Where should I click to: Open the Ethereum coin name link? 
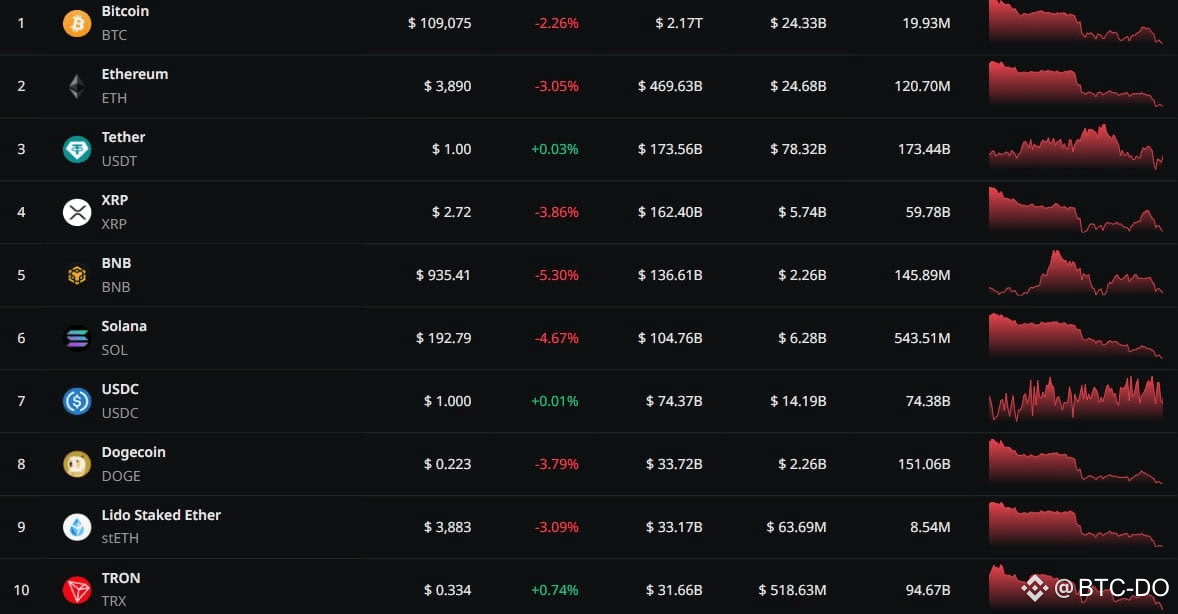click(134, 74)
